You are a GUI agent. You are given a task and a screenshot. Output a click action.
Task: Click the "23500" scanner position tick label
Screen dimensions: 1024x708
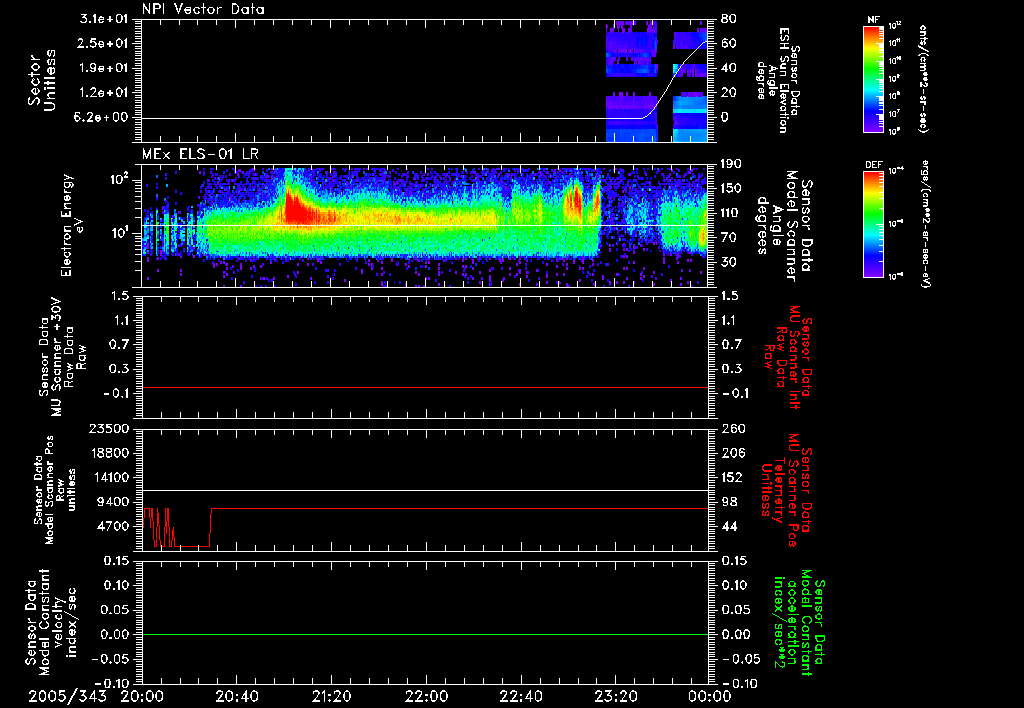(109, 428)
